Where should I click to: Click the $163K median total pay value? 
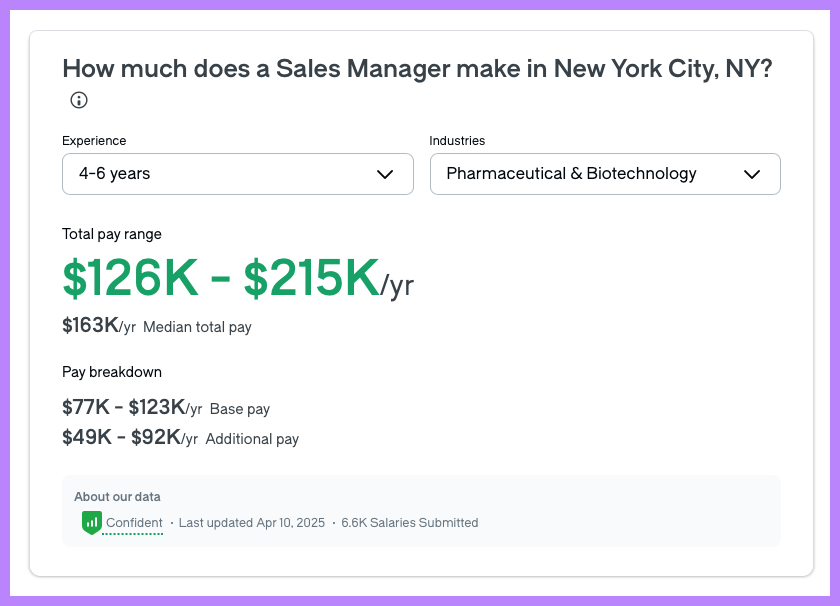pyautogui.click(x=85, y=326)
